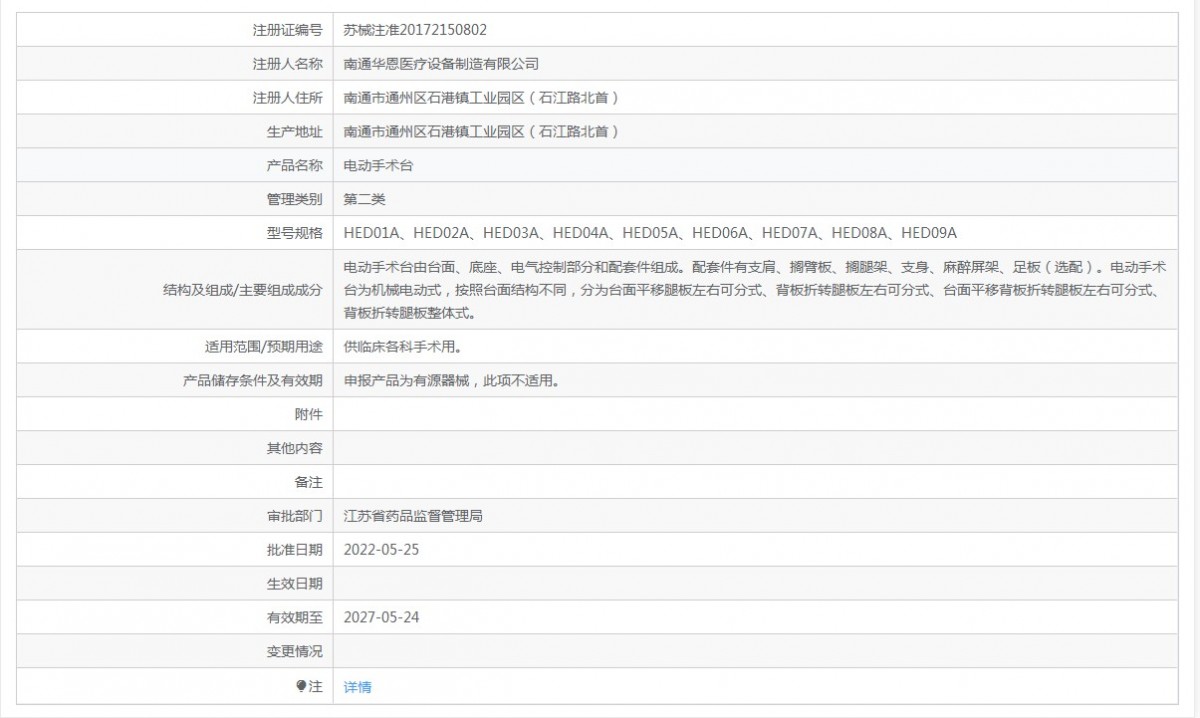Viewport: 1200px width, 718px height.
Task: Click the 注册人住所 label
Action: pos(288,98)
